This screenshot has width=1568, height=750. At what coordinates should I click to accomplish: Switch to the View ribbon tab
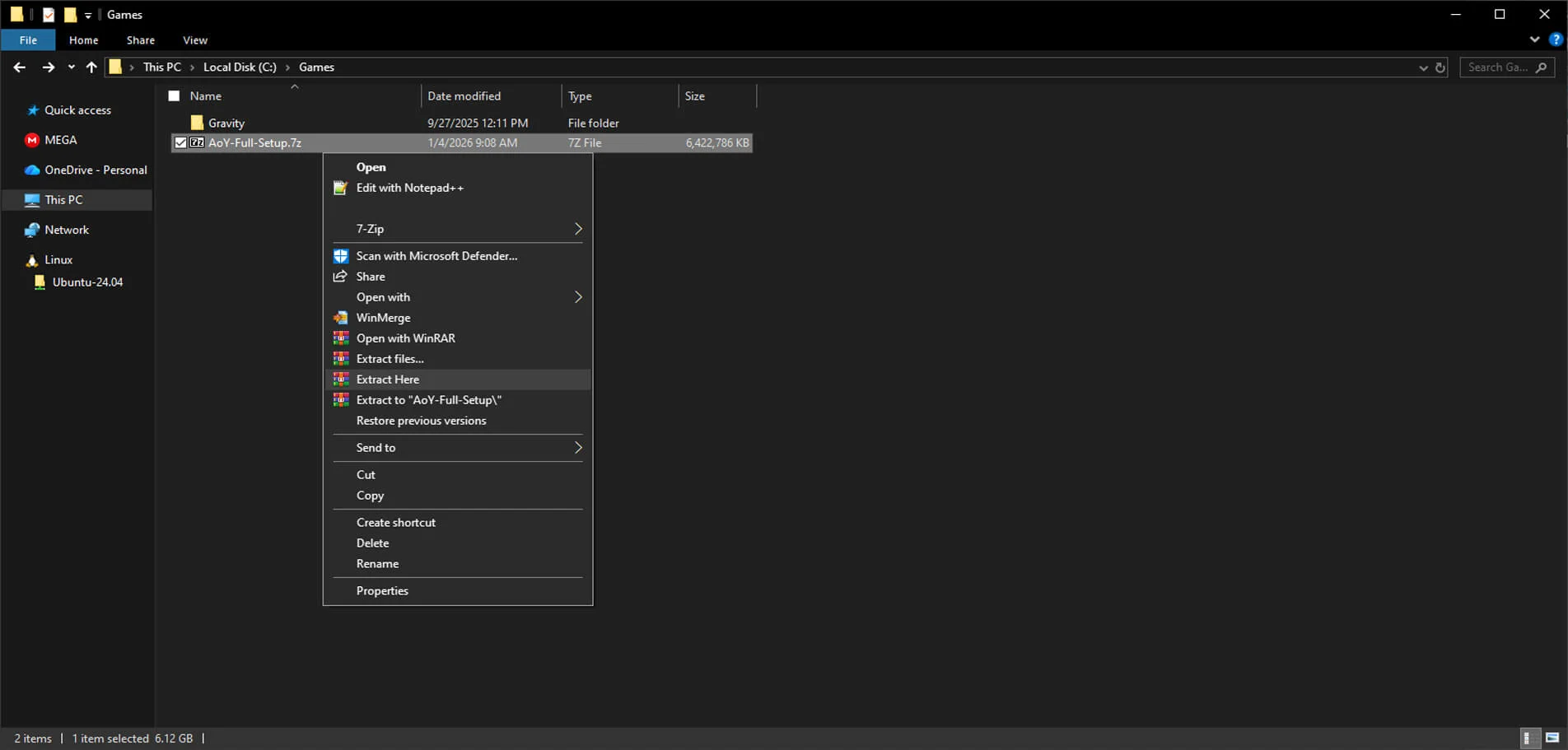click(194, 40)
